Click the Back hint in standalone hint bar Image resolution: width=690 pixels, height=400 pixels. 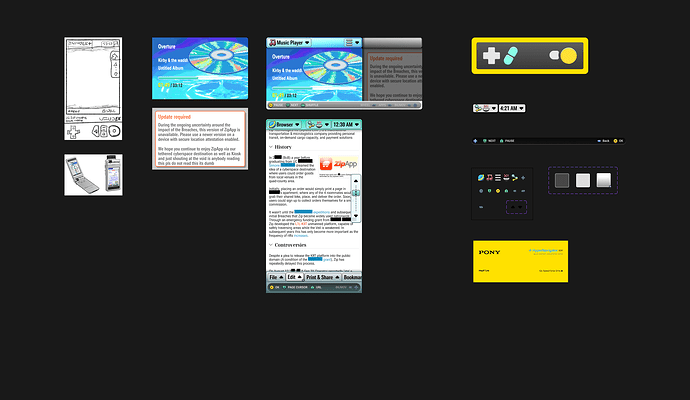[603, 141]
